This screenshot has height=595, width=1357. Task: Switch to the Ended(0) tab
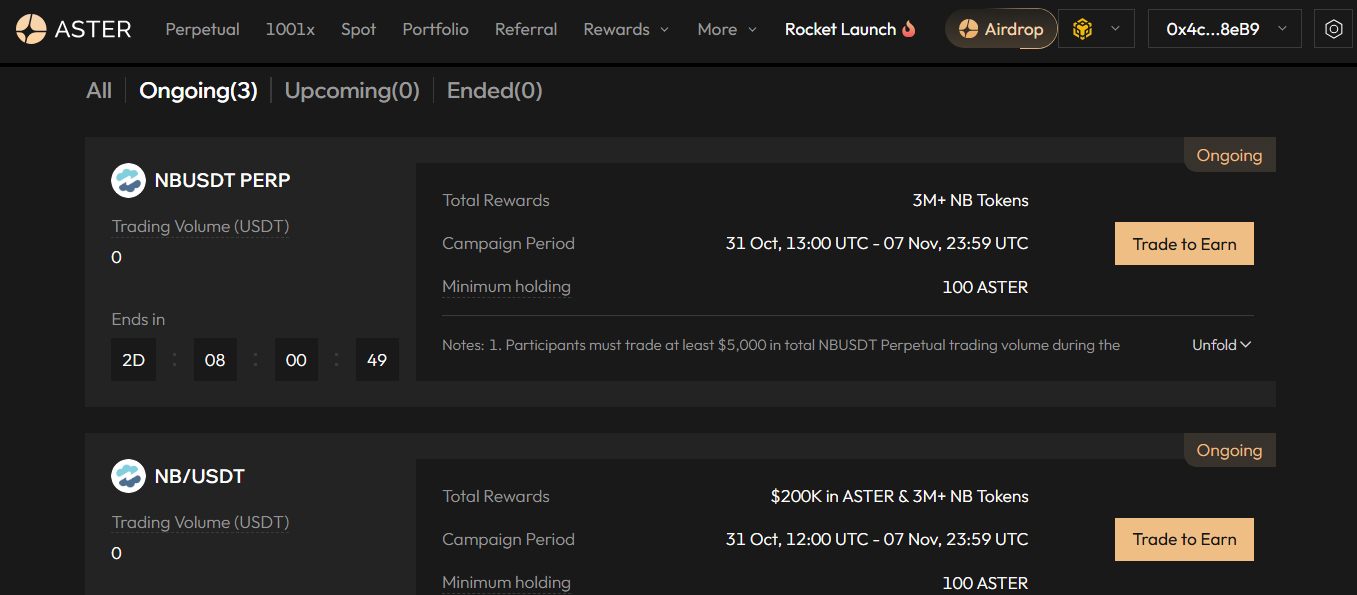point(494,91)
